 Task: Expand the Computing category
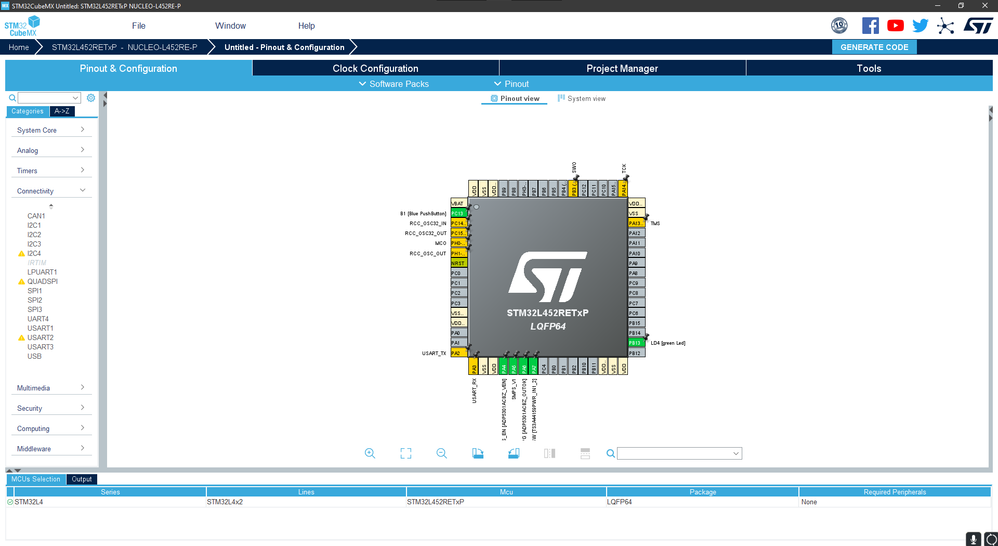pyautogui.click(x=51, y=428)
